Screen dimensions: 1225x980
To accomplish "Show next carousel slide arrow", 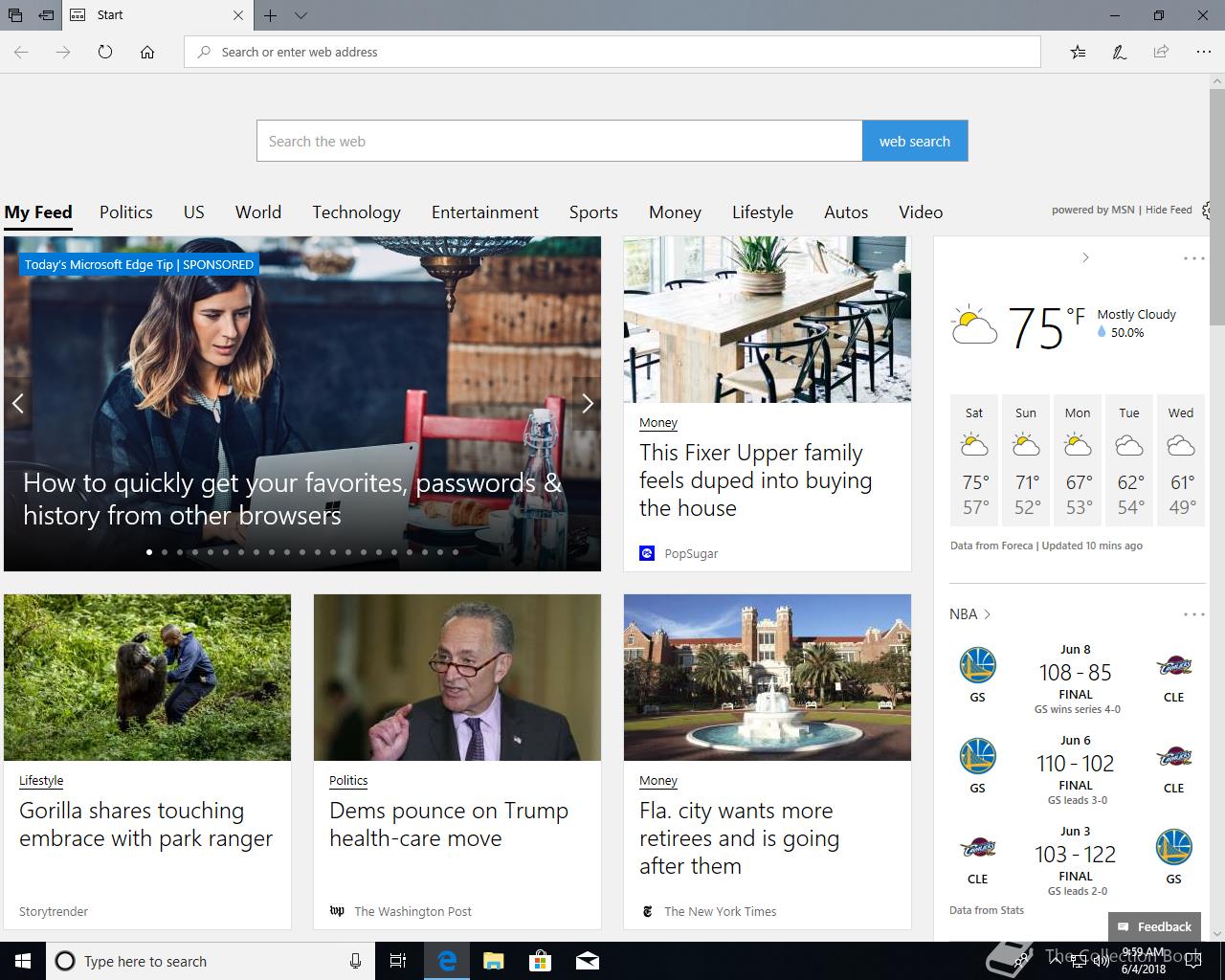I will [587, 404].
